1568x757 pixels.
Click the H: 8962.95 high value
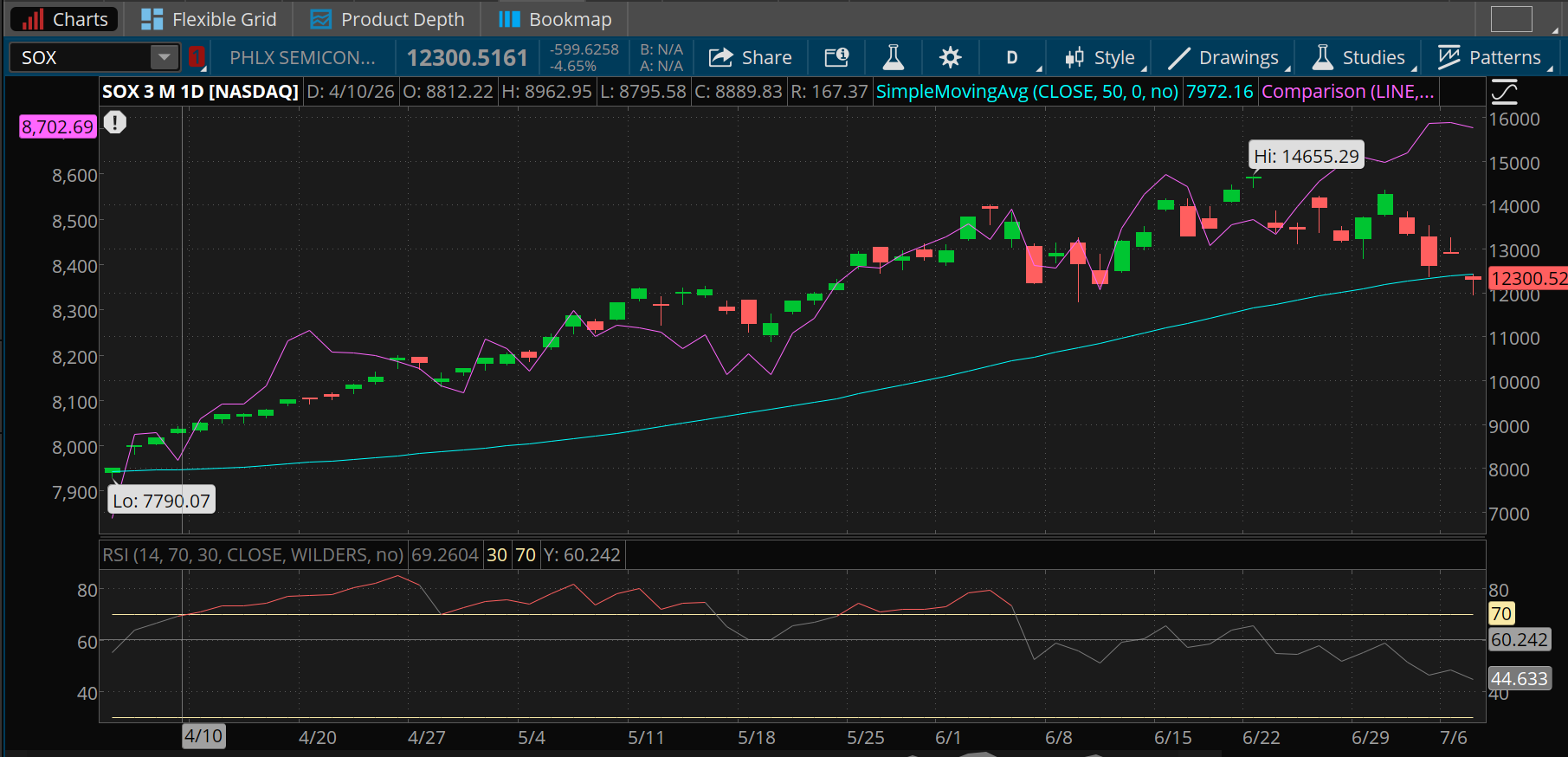(x=545, y=92)
